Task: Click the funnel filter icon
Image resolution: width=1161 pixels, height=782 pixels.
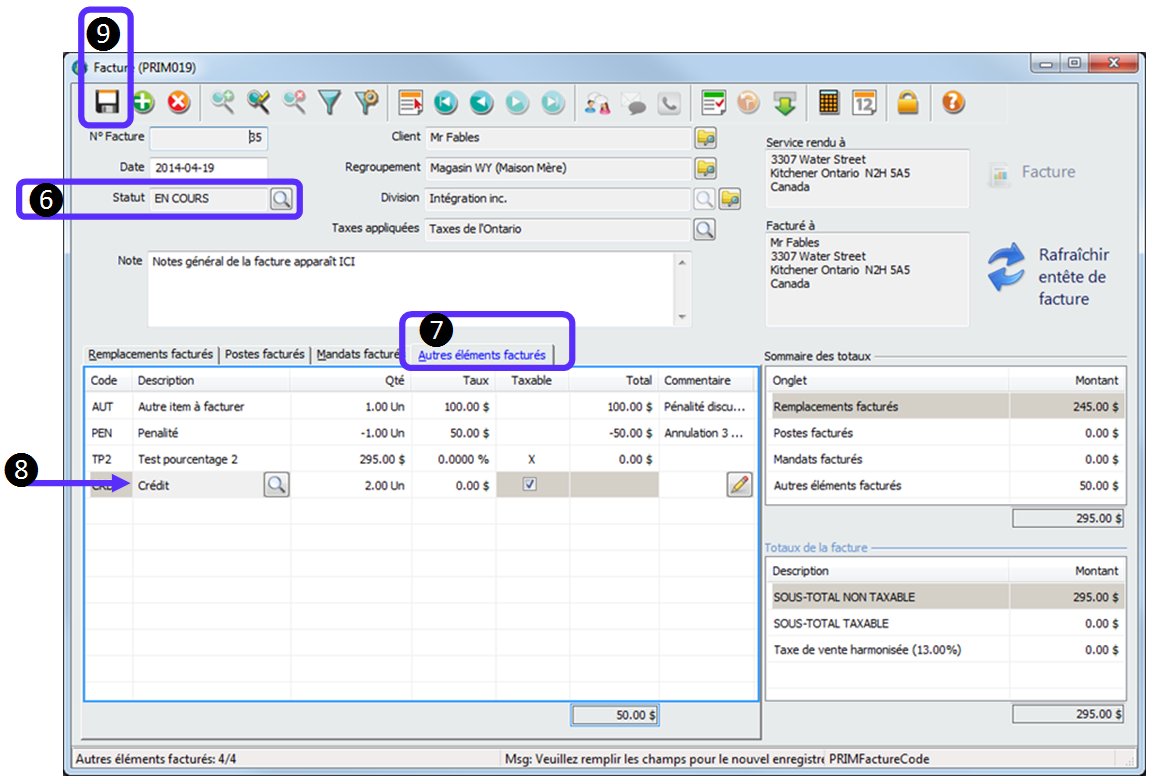Action: pyautogui.click(x=329, y=102)
